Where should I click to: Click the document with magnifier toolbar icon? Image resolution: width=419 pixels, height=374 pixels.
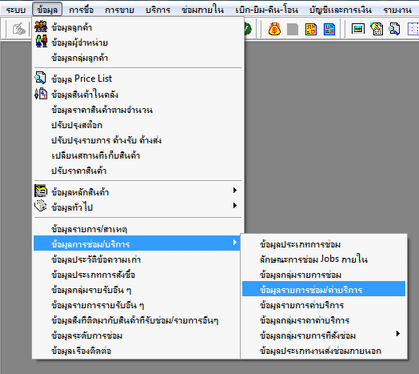(x=394, y=29)
